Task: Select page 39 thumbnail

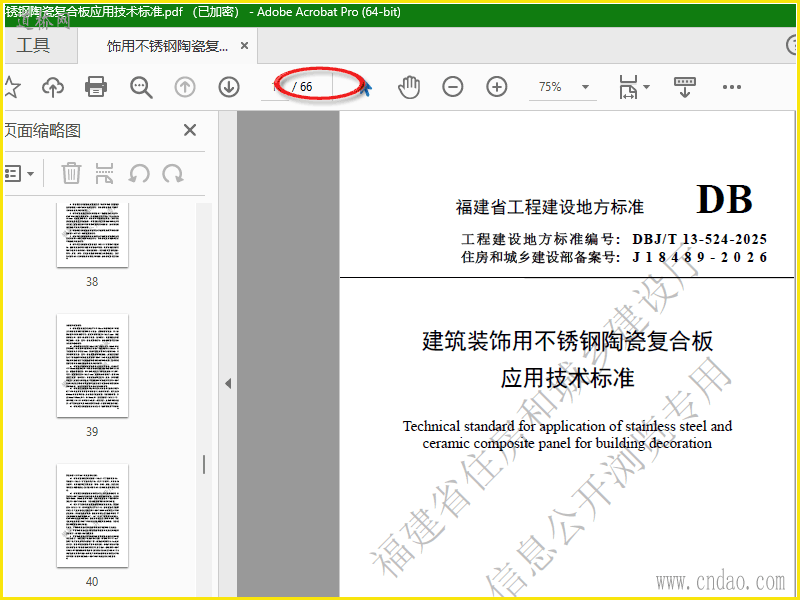Action: tap(92, 366)
